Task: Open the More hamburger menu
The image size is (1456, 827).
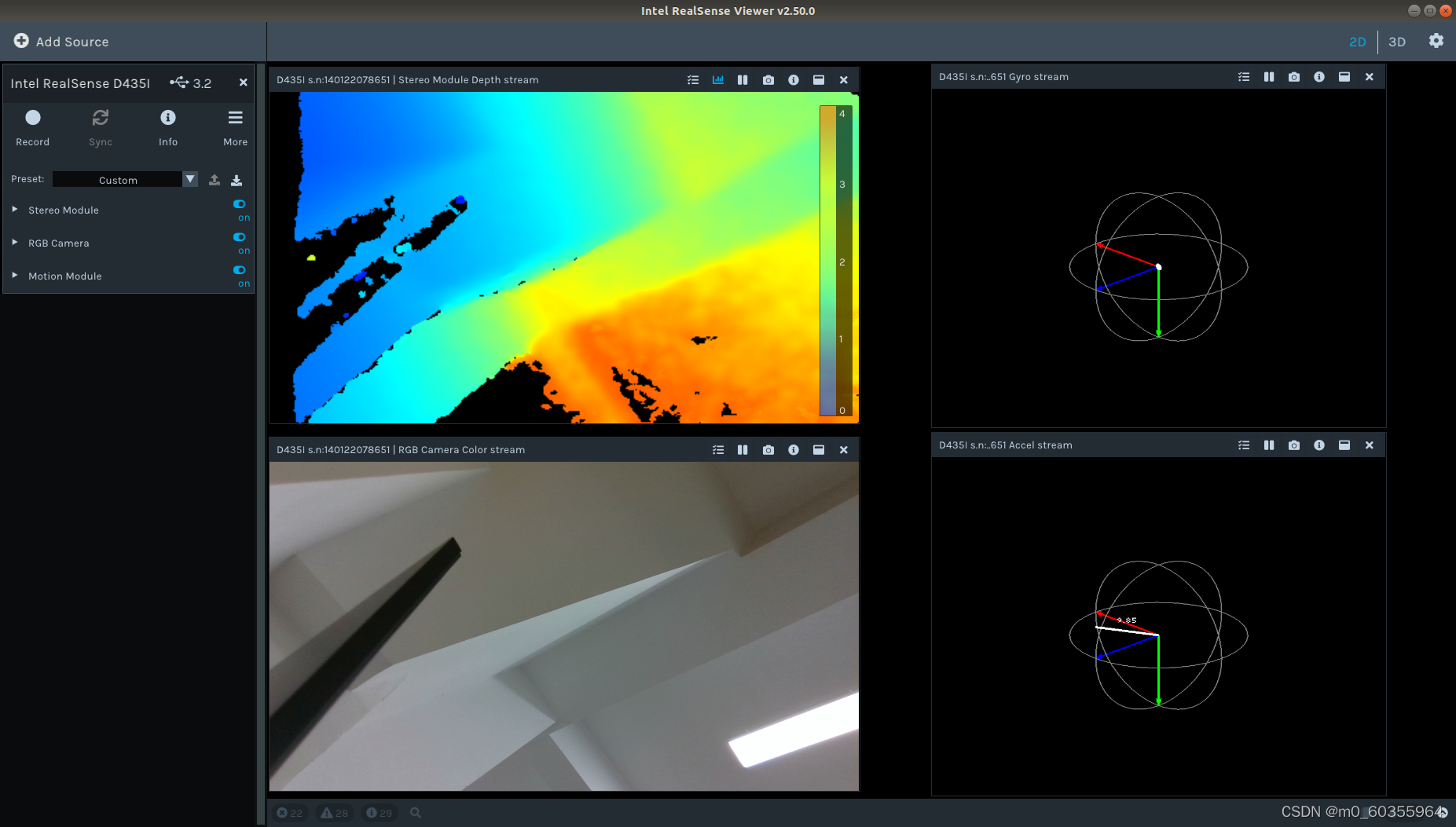Action: pos(236,127)
